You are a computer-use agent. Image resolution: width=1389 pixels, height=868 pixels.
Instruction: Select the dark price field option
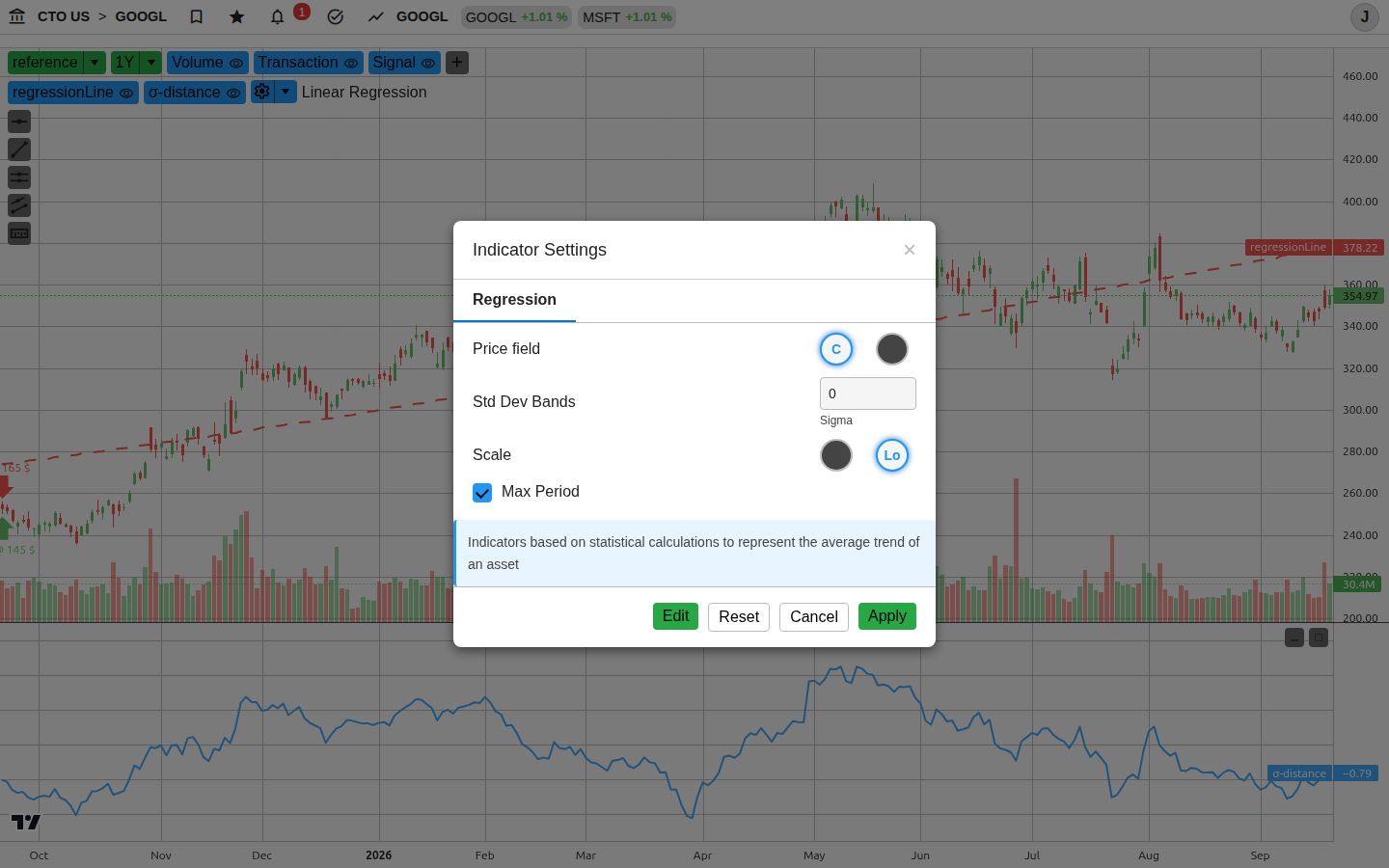click(x=892, y=349)
